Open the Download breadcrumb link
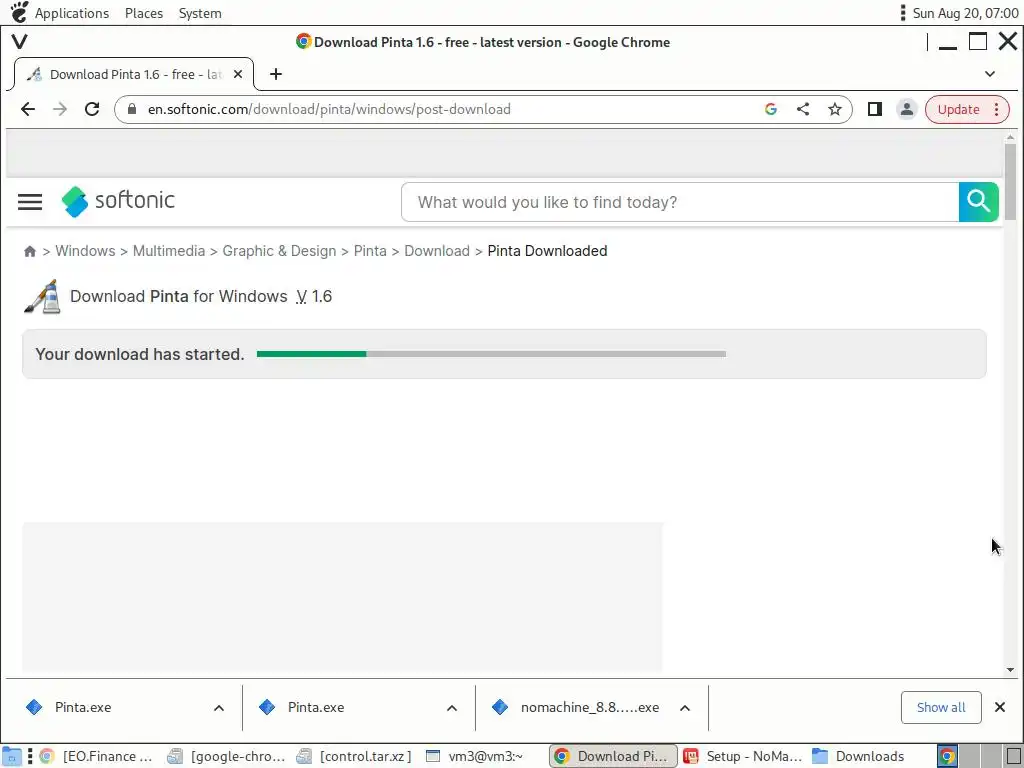This screenshot has width=1024, height=768. pyautogui.click(x=437, y=251)
